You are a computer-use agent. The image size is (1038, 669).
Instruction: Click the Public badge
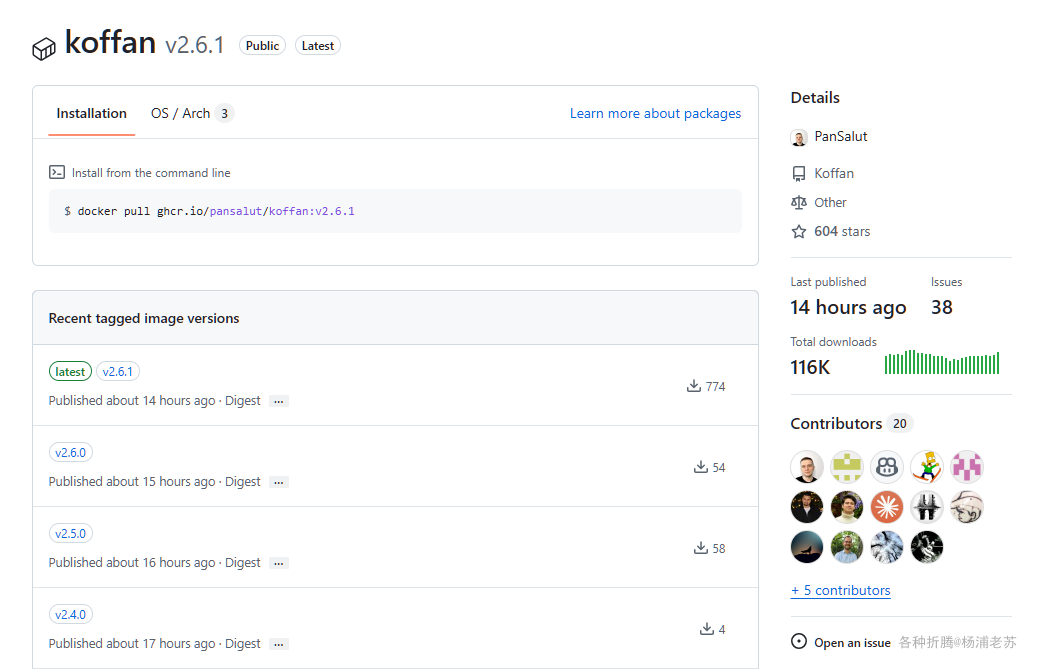(x=262, y=46)
